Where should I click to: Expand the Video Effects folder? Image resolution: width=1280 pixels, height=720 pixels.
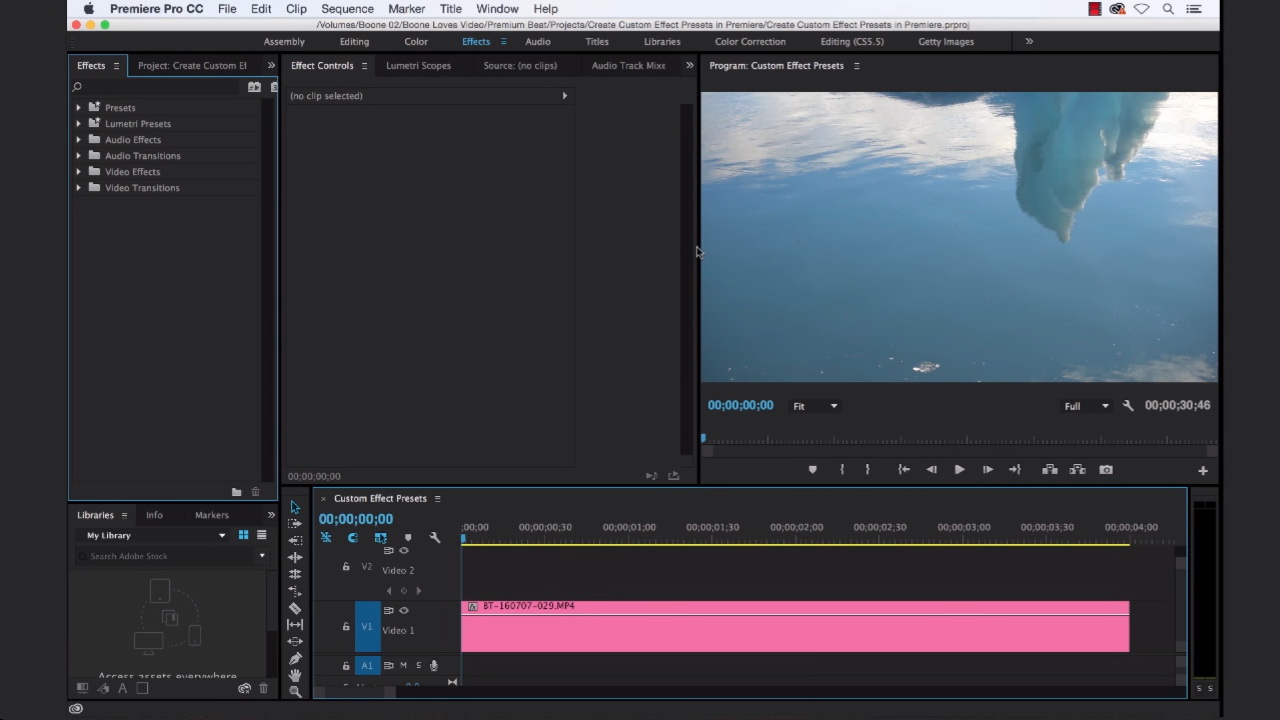(79, 172)
